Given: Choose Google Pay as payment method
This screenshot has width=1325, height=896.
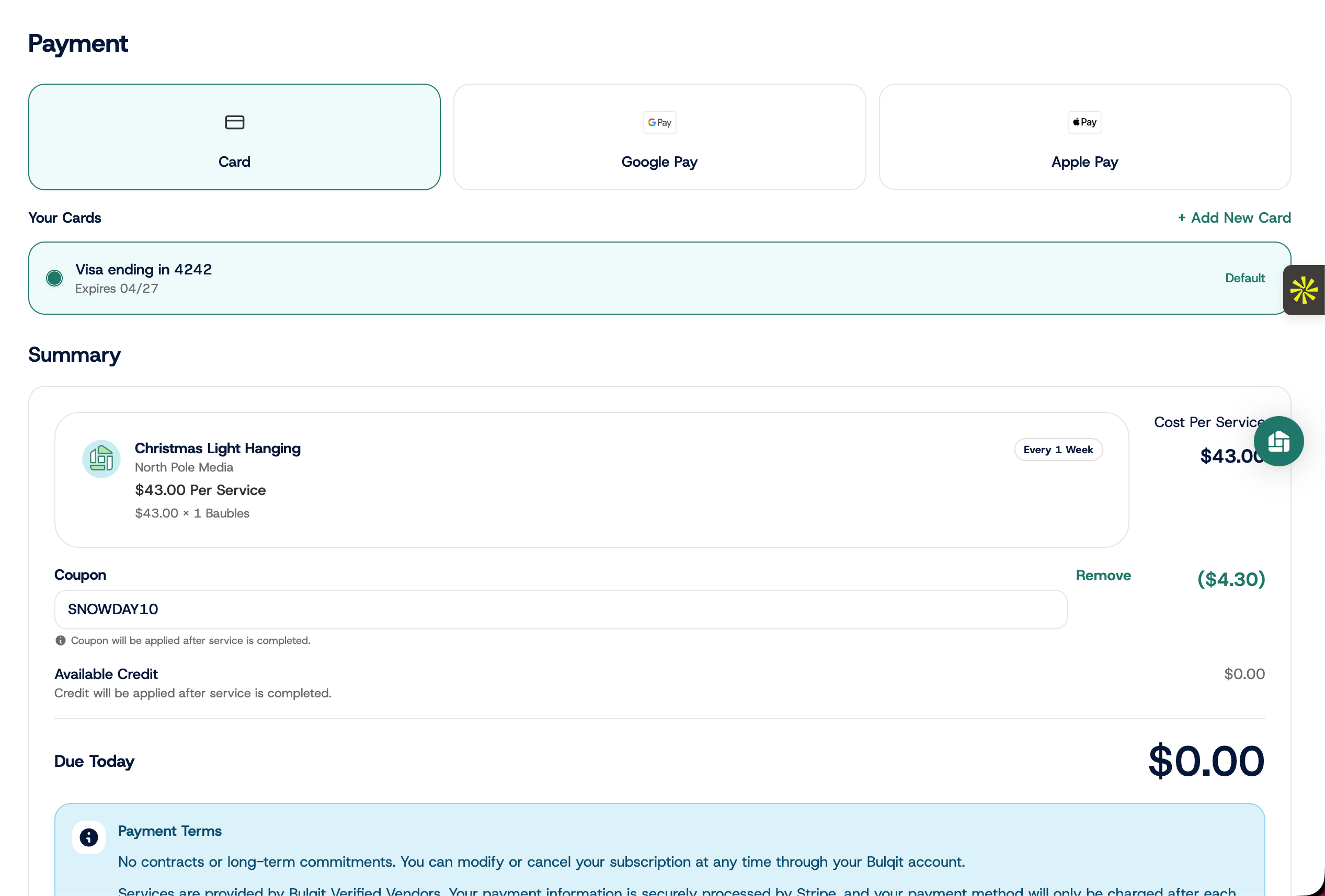Looking at the screenshot, I should coord(660,137).
